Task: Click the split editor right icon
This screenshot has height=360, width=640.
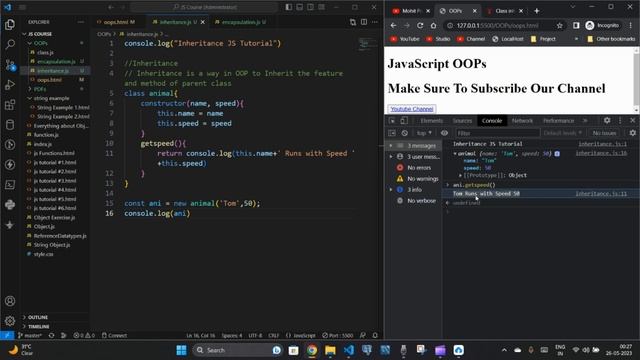Action: tap(364, 22)
